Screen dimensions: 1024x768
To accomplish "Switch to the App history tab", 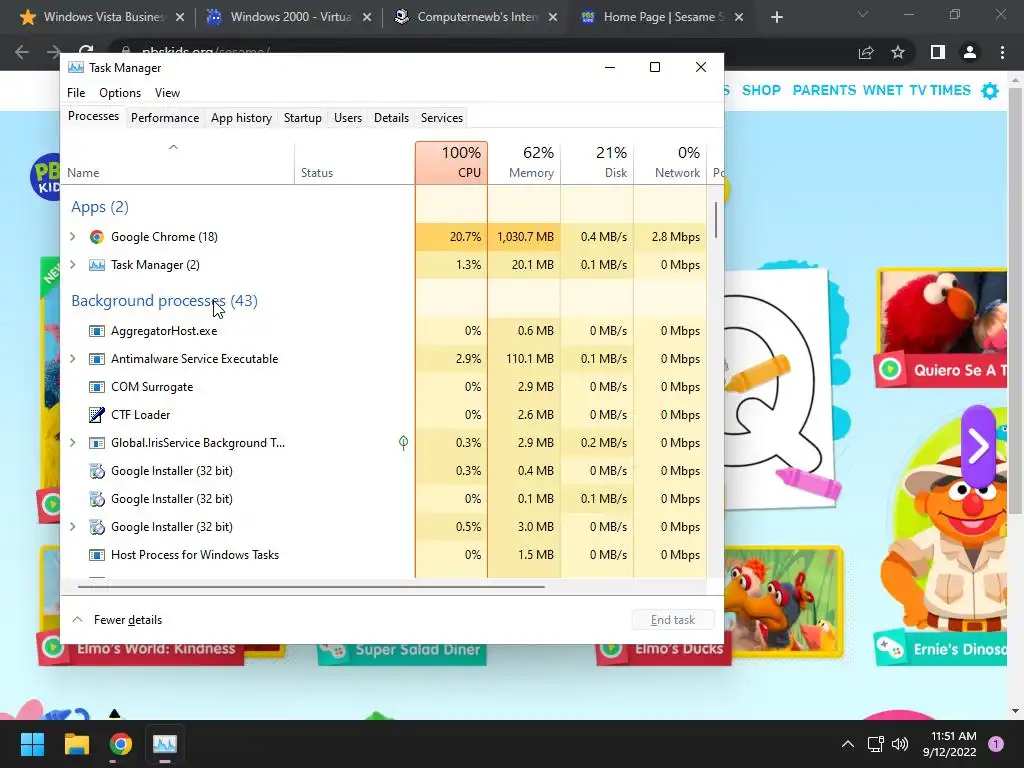I will tap(241, 118).
